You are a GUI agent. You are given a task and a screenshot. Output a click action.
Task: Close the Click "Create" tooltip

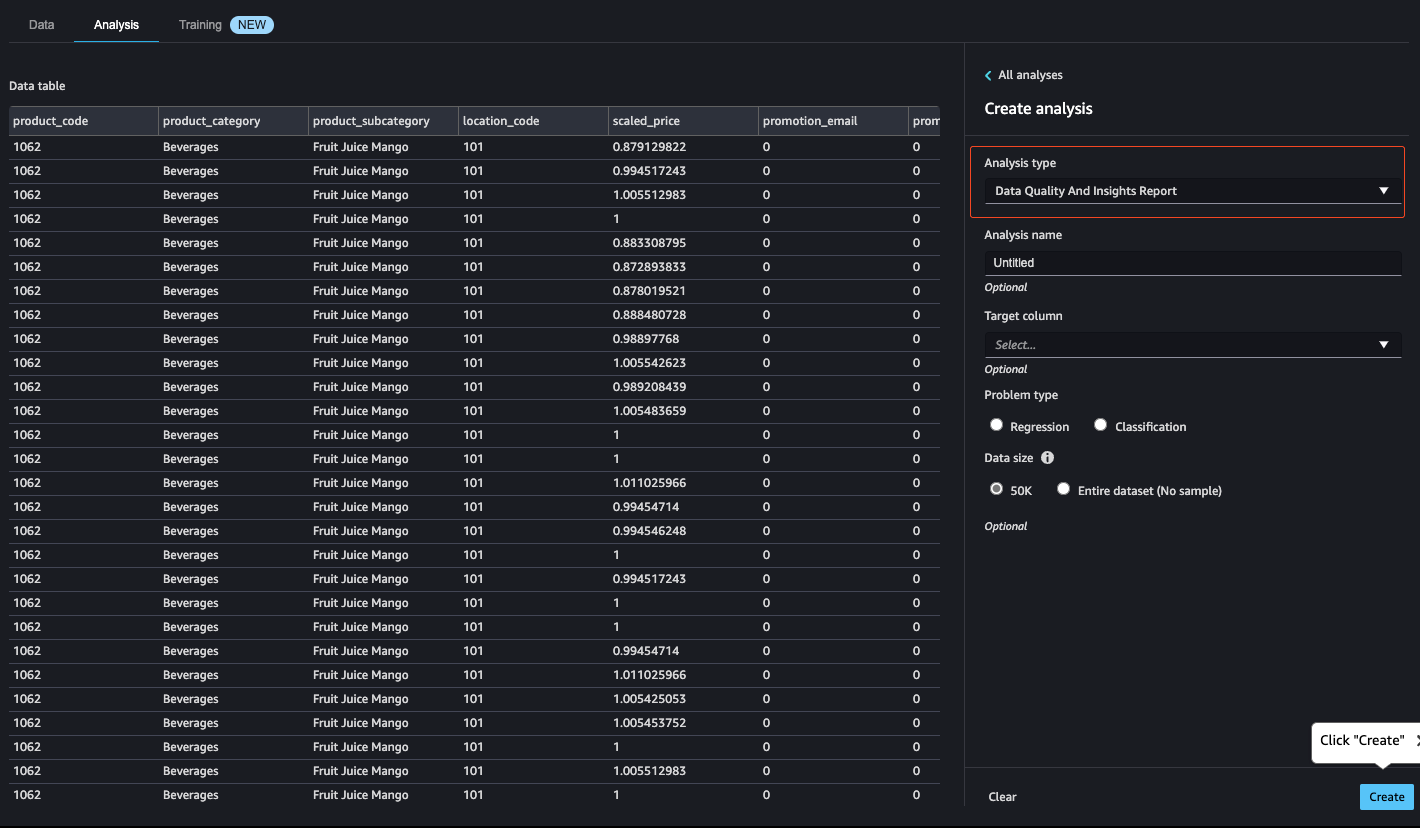[x=1417, y=741]
